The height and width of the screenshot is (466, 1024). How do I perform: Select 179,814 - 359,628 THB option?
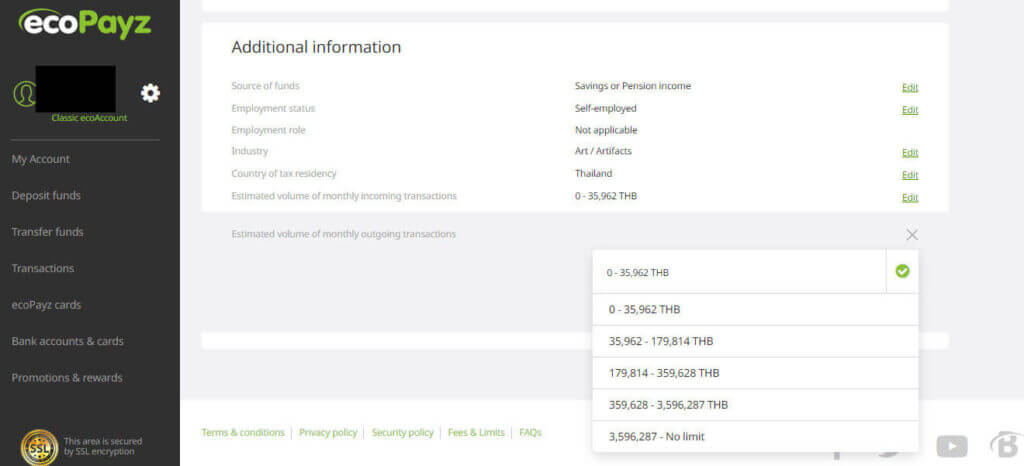[755, 373]
